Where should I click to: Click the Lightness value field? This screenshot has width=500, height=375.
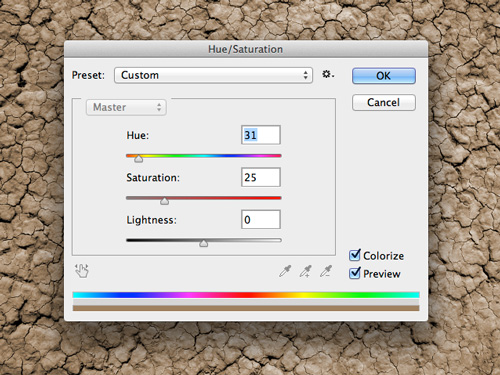[261, 220]
